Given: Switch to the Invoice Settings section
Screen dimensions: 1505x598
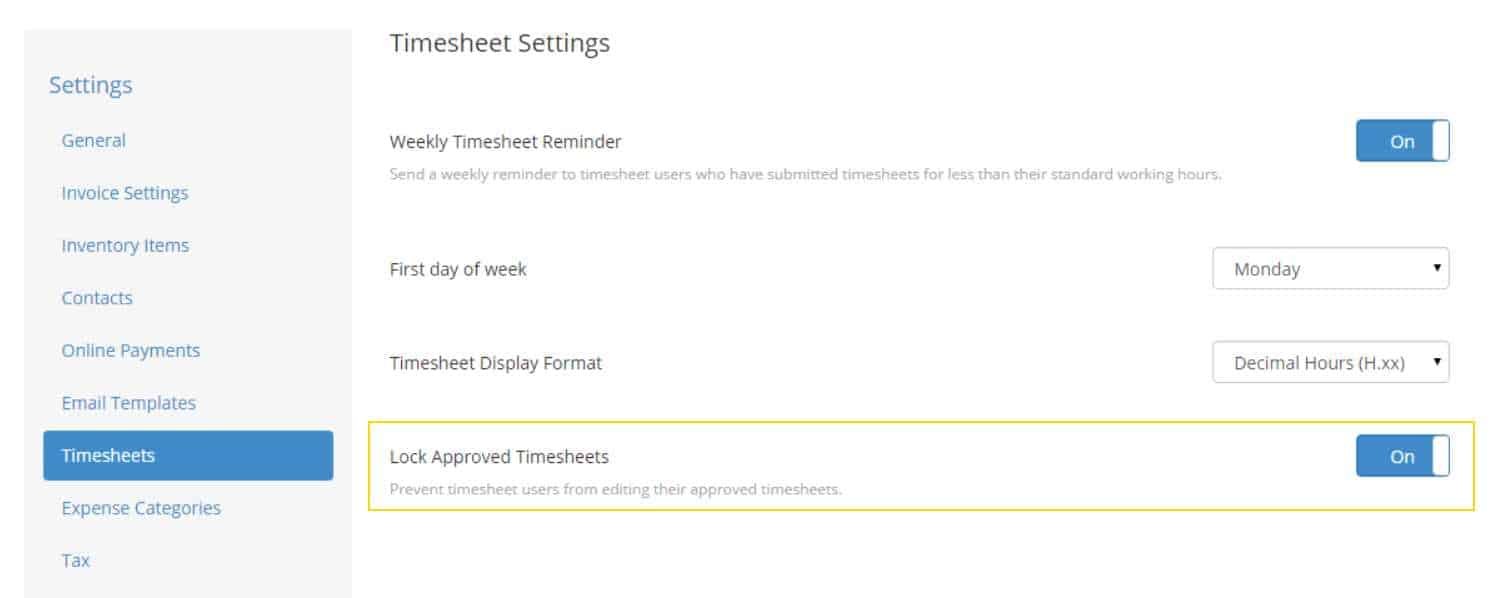Looking at the screenshot, I should tap(125, 192).
